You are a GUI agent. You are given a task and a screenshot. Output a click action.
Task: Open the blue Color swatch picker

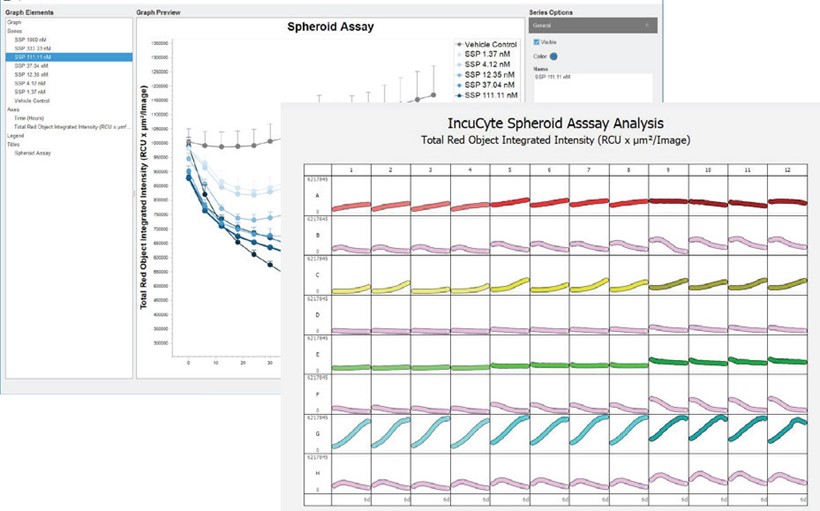click(x=552, y=57)
